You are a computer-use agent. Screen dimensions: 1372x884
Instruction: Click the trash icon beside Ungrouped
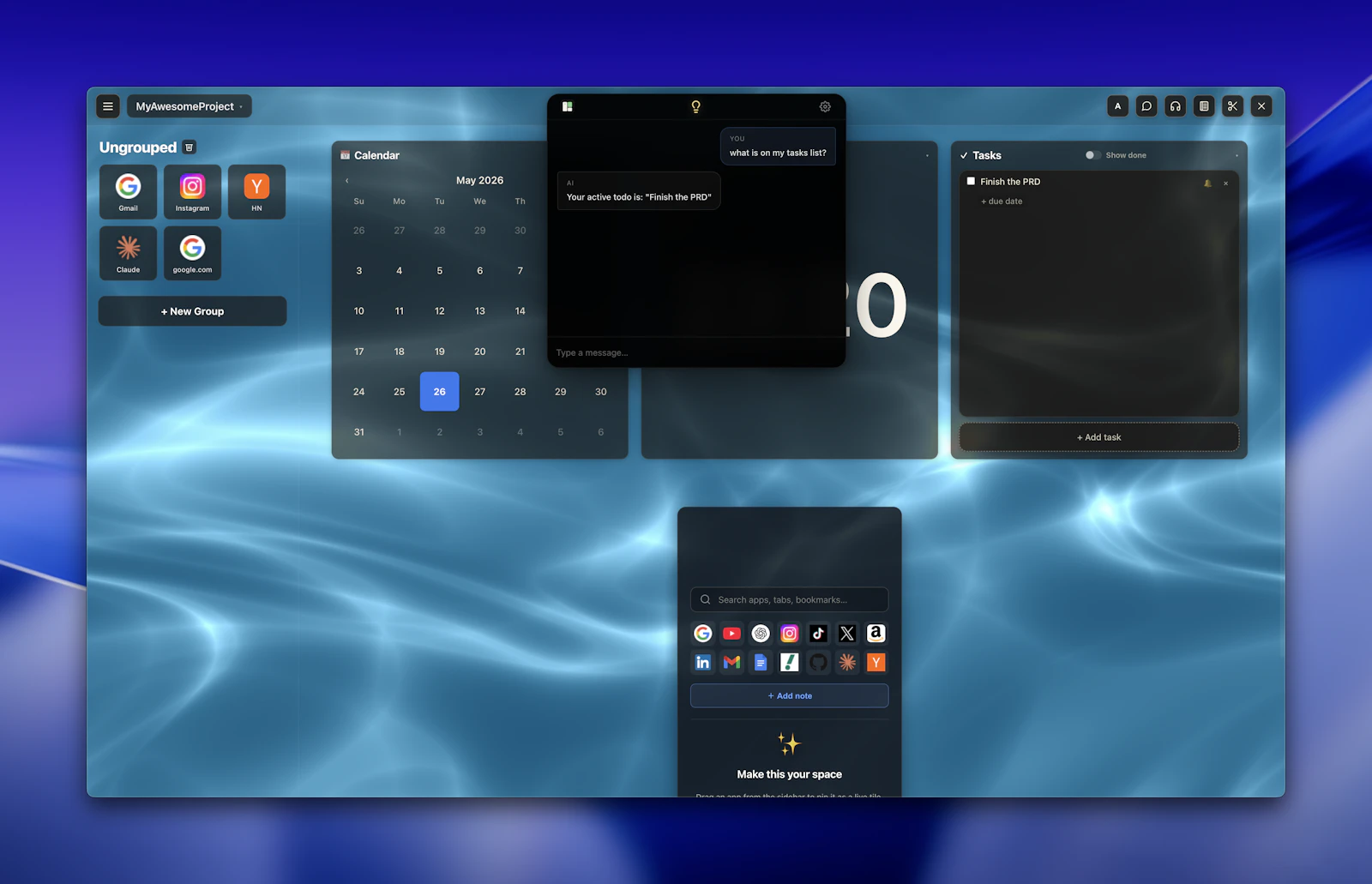pos(190,147)
